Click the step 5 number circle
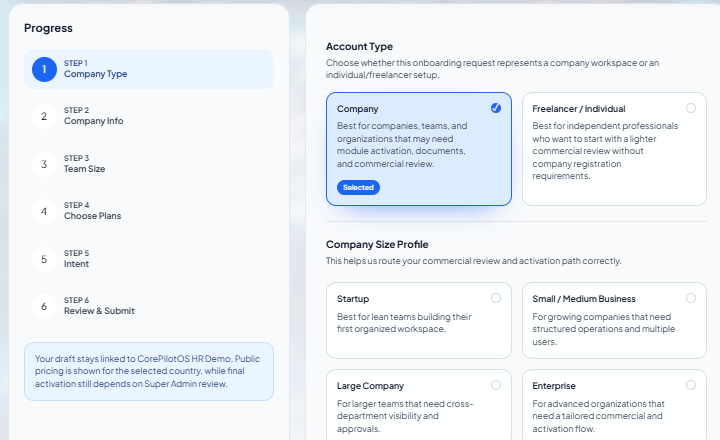This screenshot has height=440, width=720. [x=44, y=259]
